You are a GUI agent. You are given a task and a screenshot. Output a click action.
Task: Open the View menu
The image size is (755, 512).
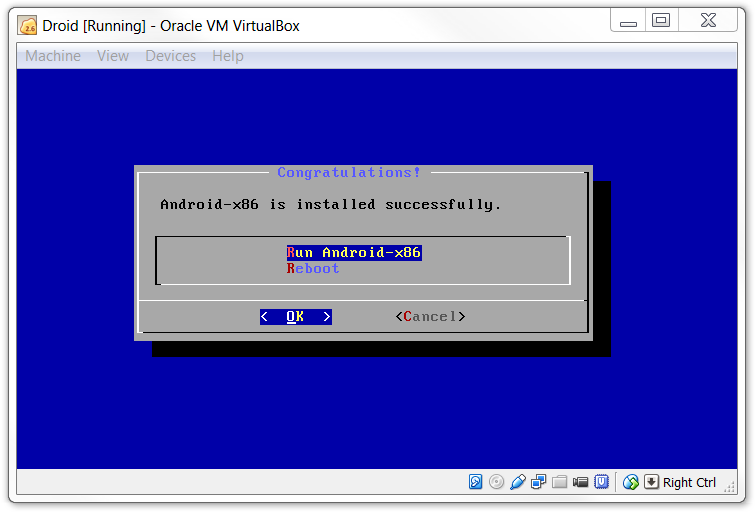point(113,56)
